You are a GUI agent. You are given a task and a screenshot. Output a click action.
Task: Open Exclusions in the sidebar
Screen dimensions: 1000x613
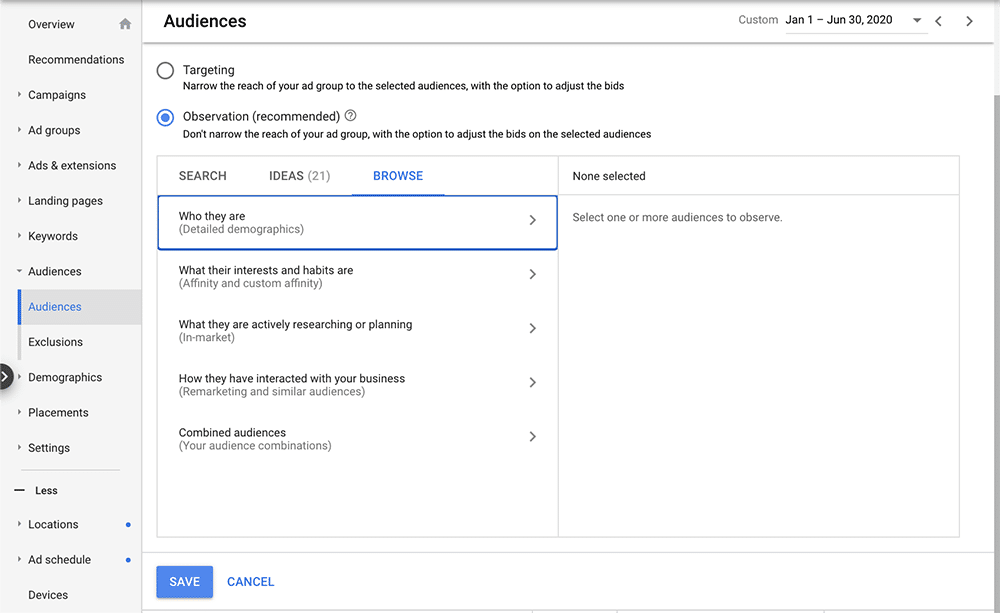pos(53,341)
